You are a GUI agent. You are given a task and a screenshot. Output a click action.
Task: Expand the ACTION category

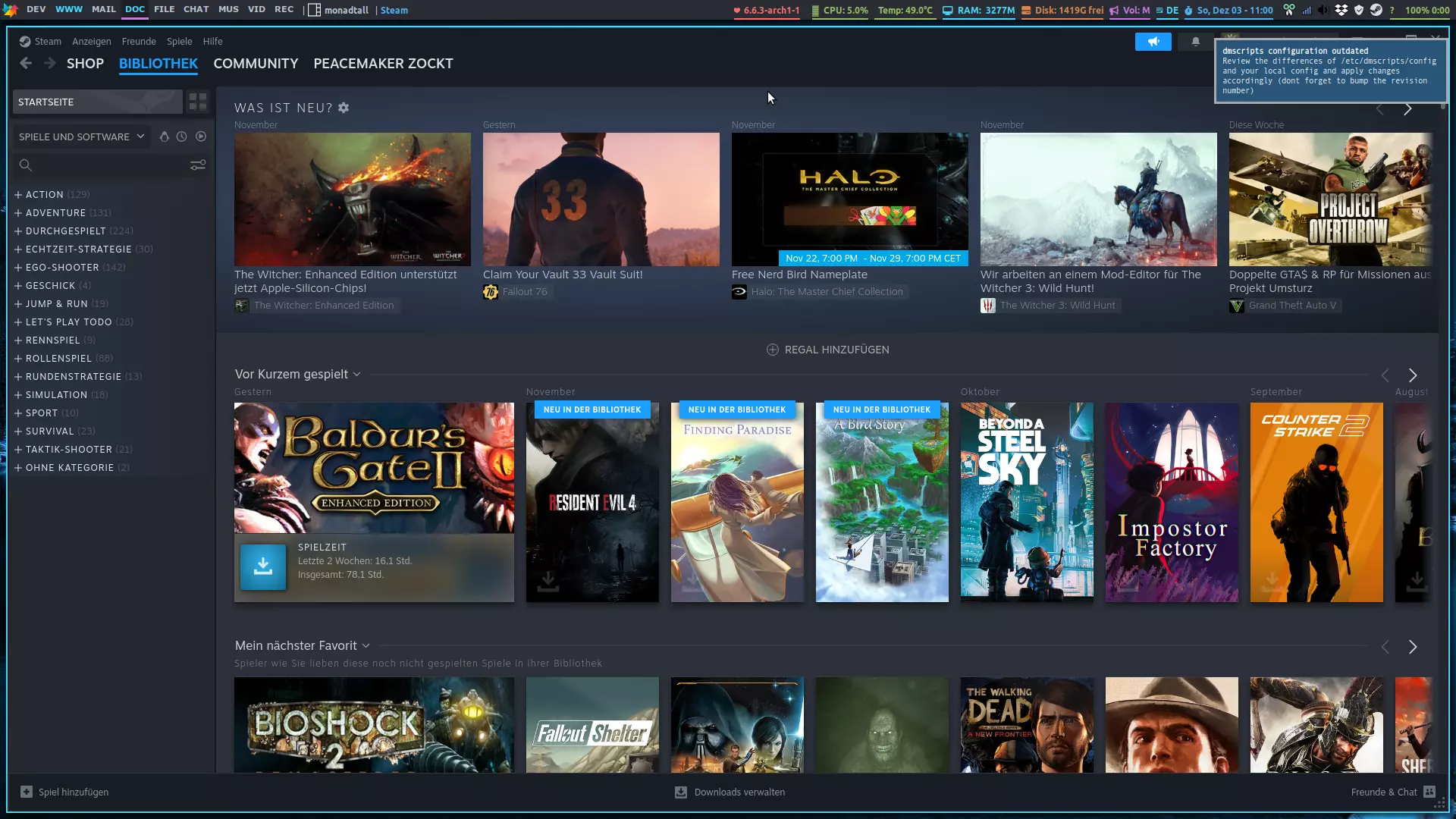pyautogui.click(x=18, y=195)
